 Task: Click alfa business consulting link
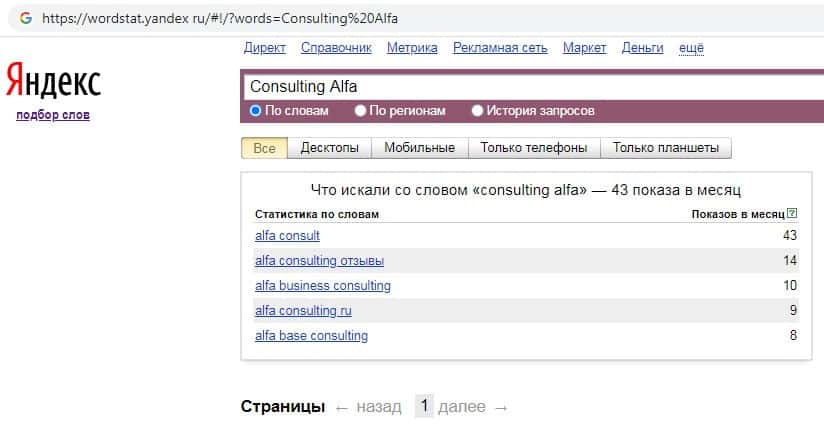click(x=322, y=286)
